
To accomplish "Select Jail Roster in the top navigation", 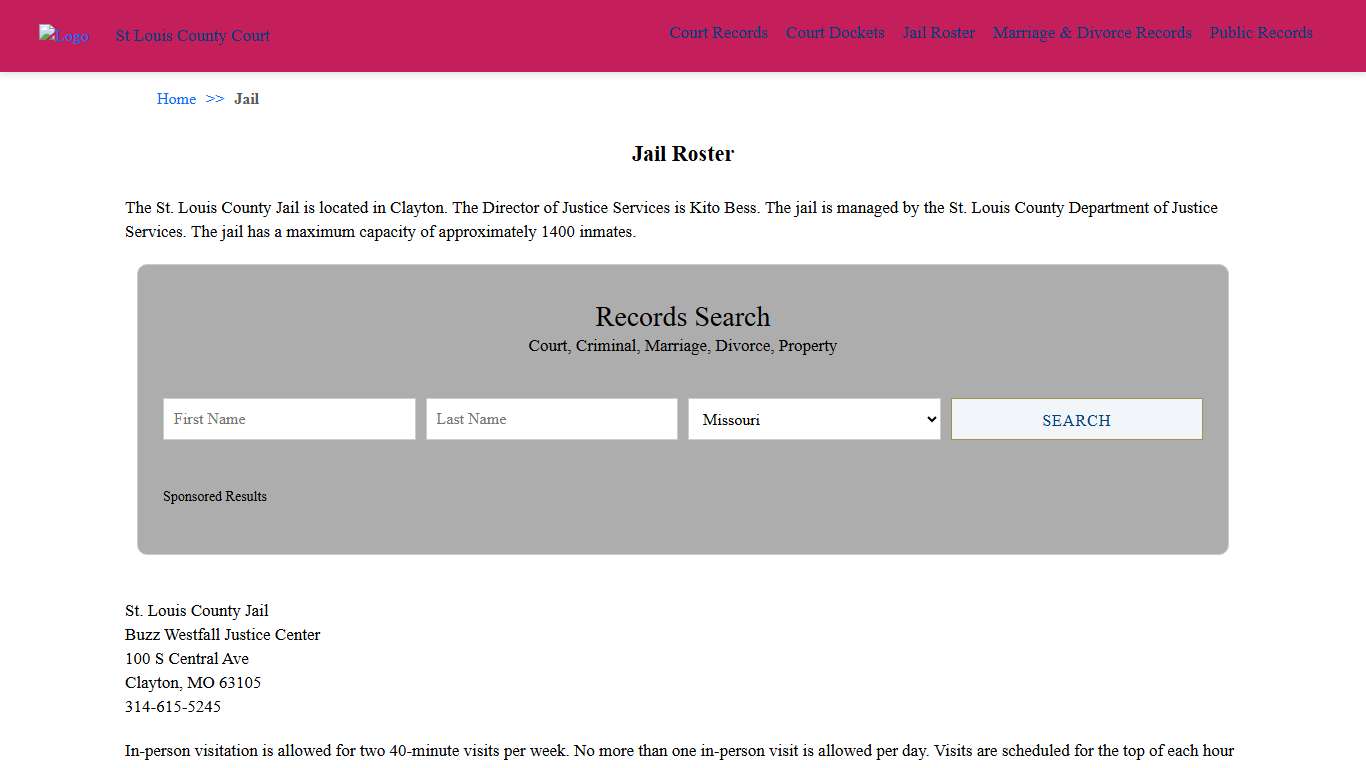I will (938, 33).
